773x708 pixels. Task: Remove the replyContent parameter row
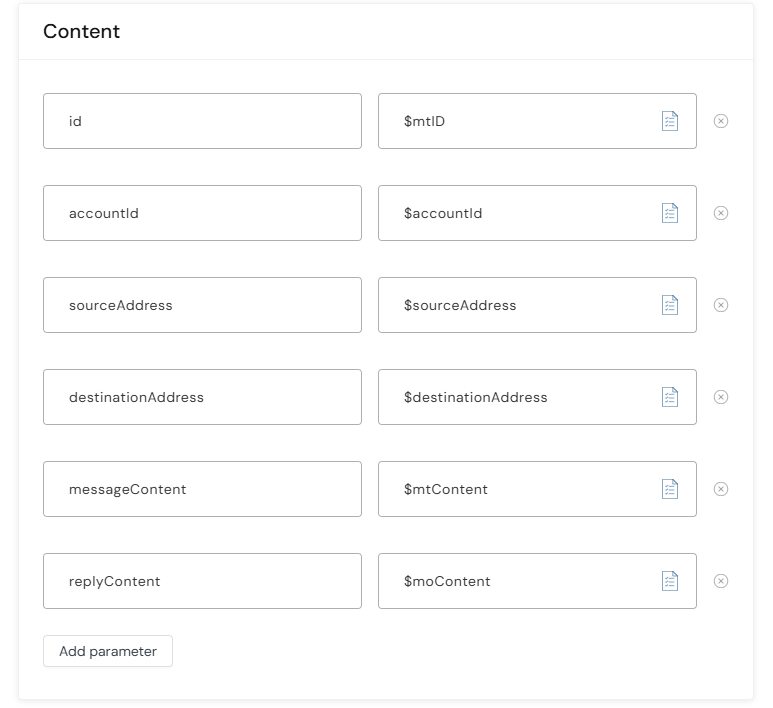click(721, 581)
